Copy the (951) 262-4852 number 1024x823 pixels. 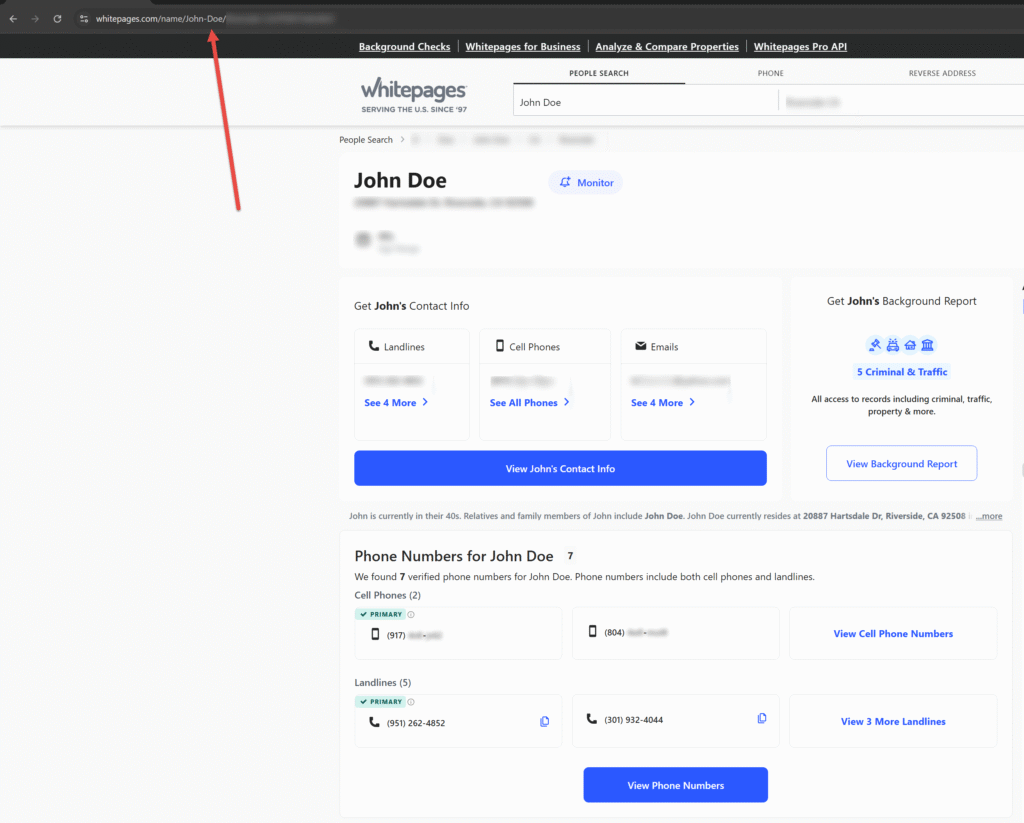pos(545,722)
